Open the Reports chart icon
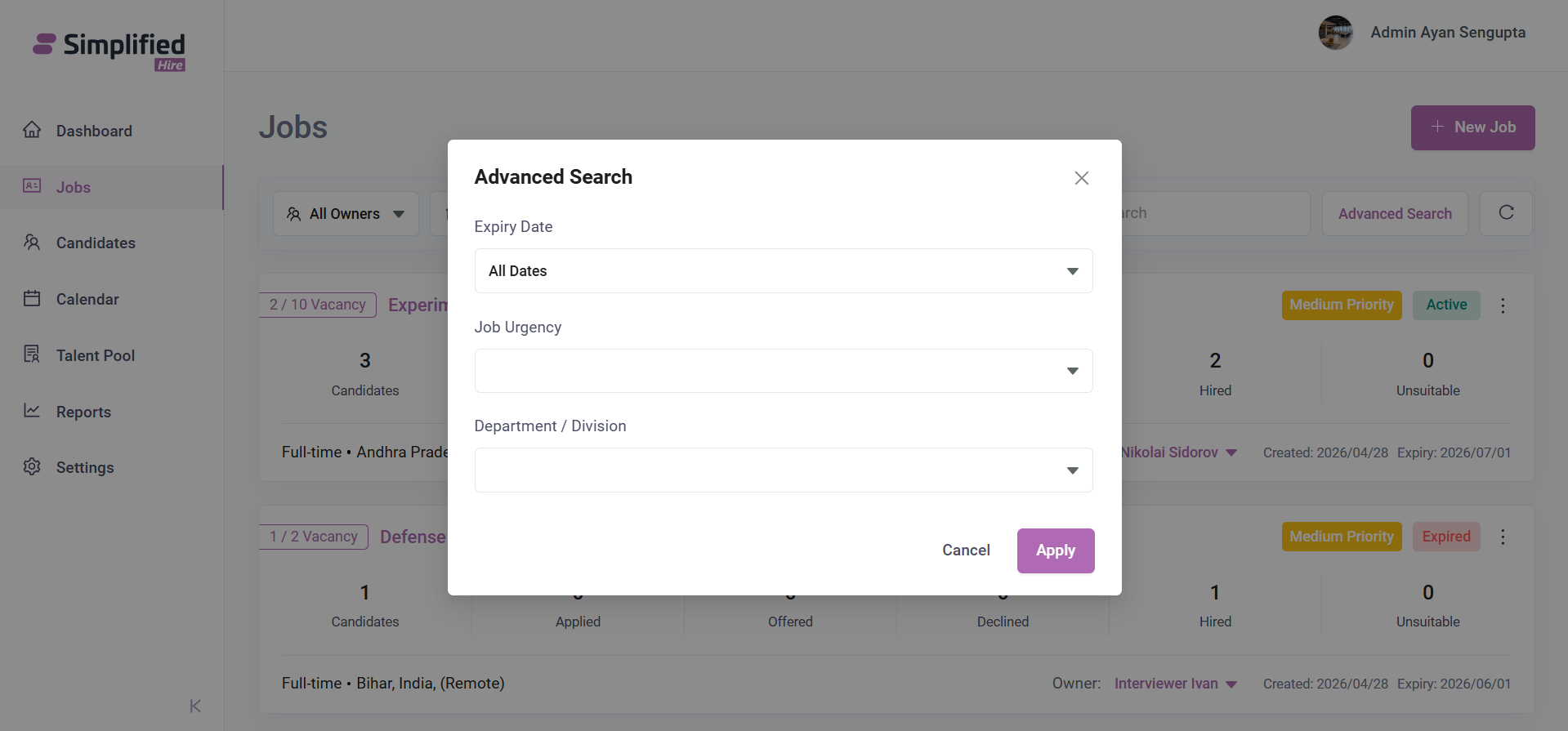This screenshot has height=731, width=1568. [x=32, y=411]
